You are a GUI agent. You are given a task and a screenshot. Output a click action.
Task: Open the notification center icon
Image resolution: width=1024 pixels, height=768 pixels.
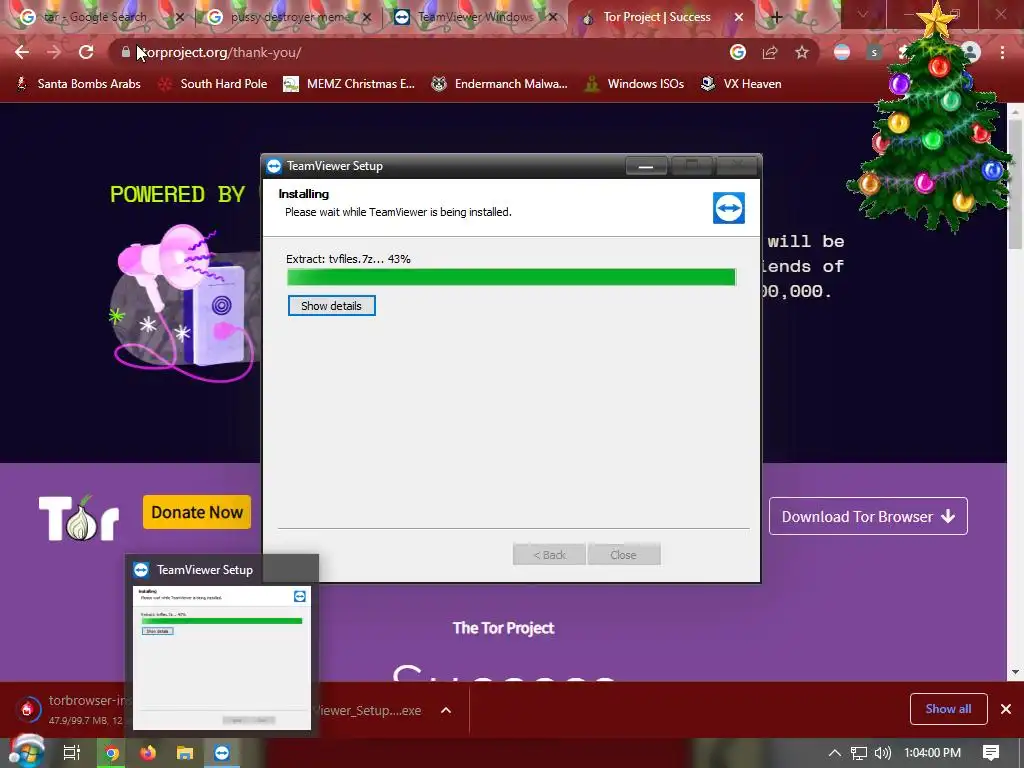point(991,753)
